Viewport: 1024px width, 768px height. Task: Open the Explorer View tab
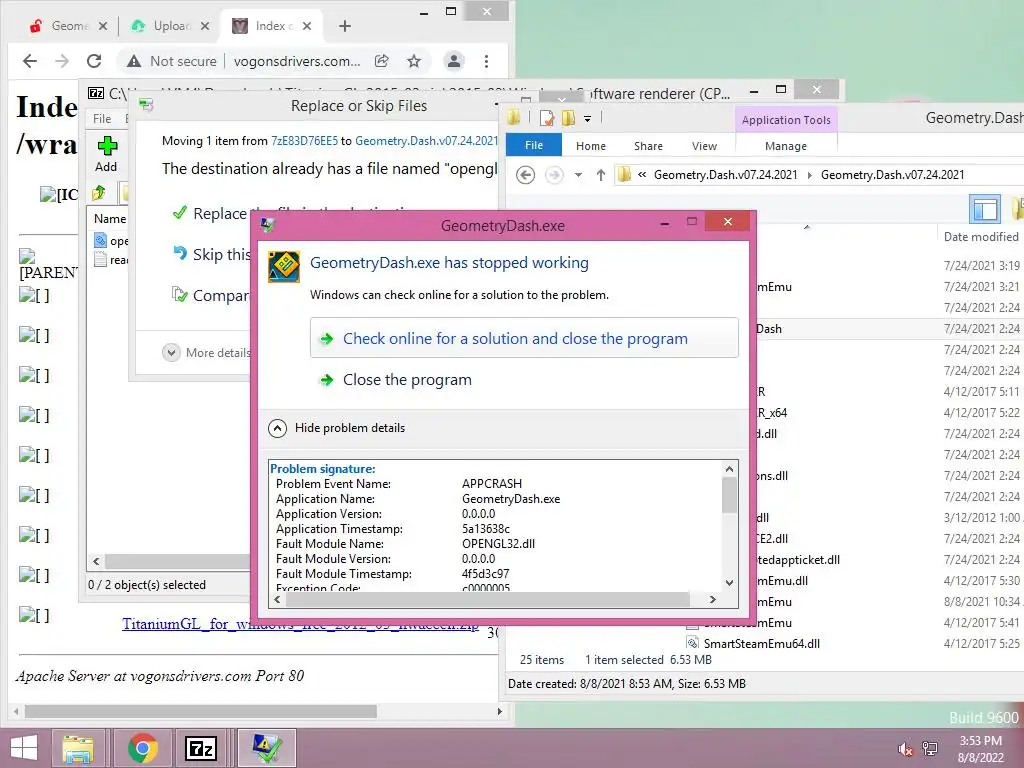coord(704,146)
